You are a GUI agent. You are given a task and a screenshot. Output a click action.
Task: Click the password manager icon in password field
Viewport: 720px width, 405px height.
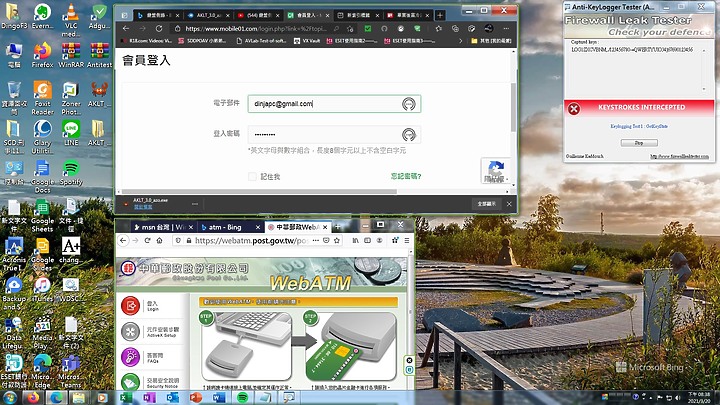(409, 135)
